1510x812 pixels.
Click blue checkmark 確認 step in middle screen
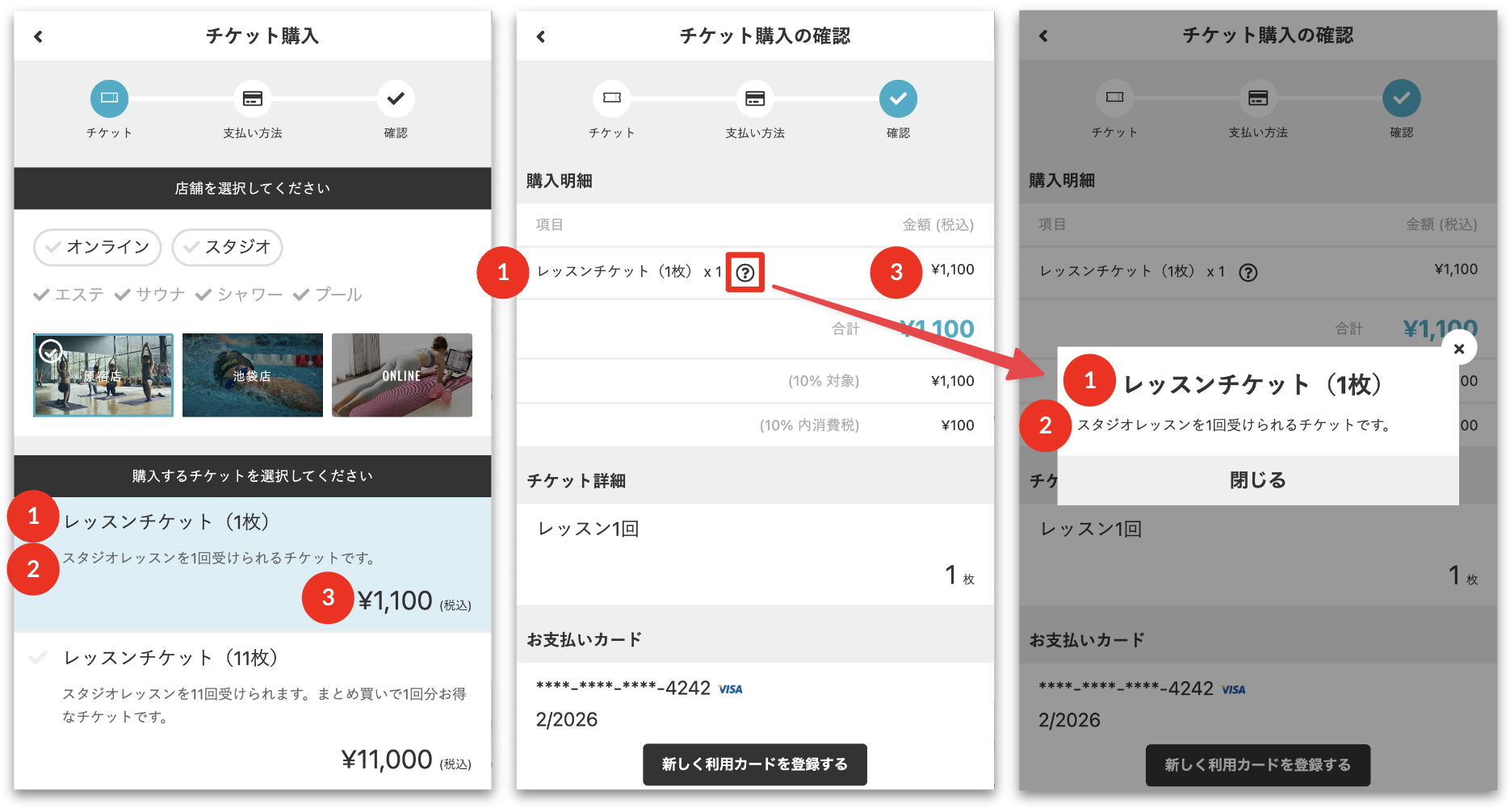(898, 98)
